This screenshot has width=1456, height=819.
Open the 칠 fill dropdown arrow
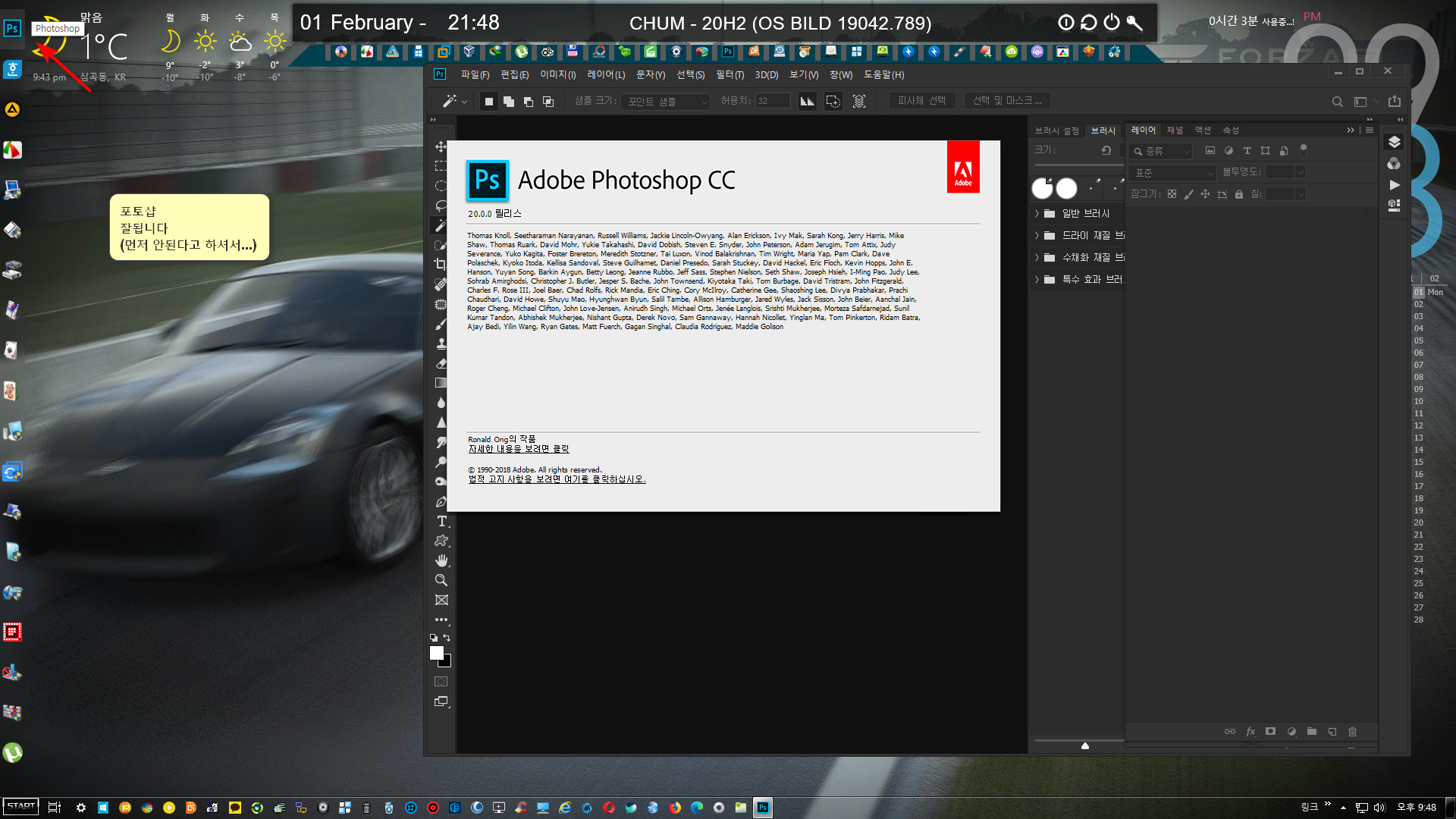tap(1301, 194)
